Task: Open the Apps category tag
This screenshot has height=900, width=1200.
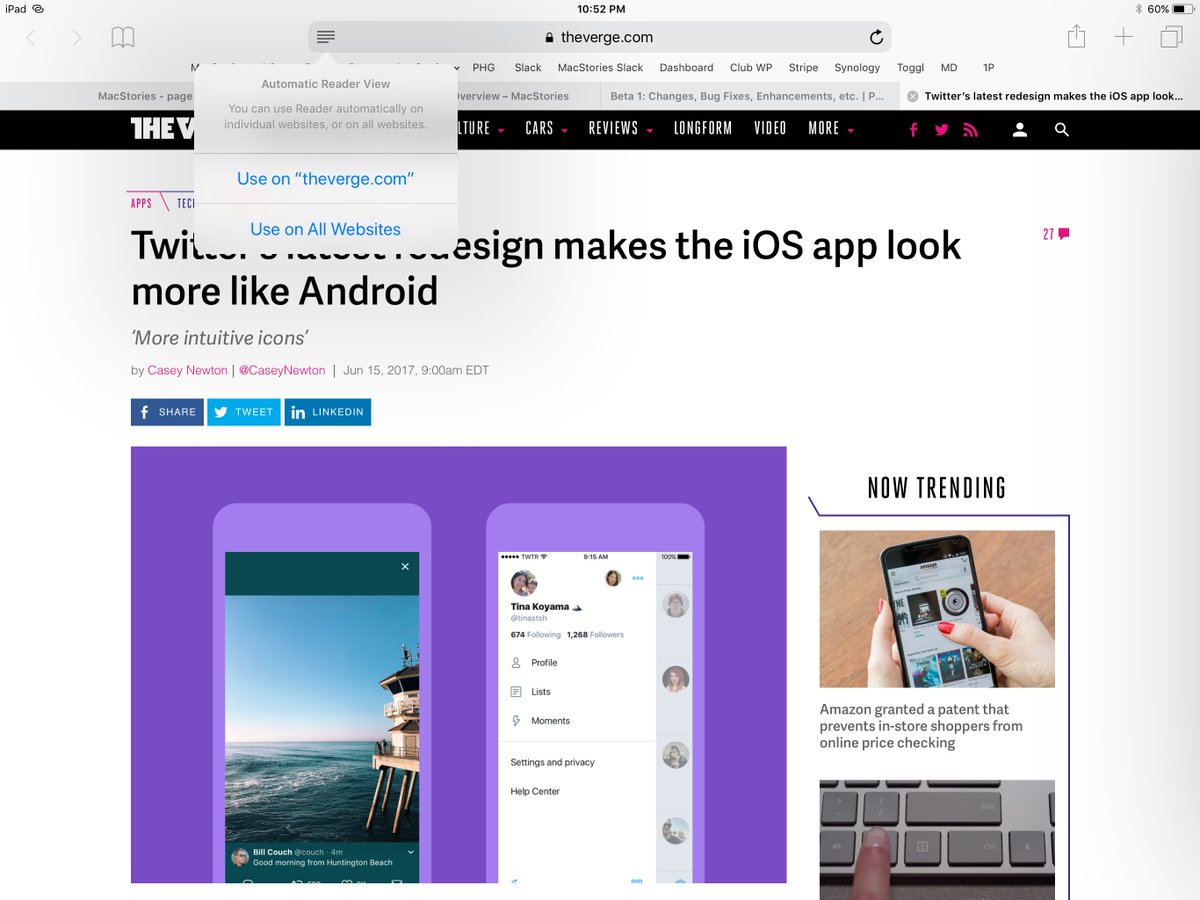Action: pos(141,203)
